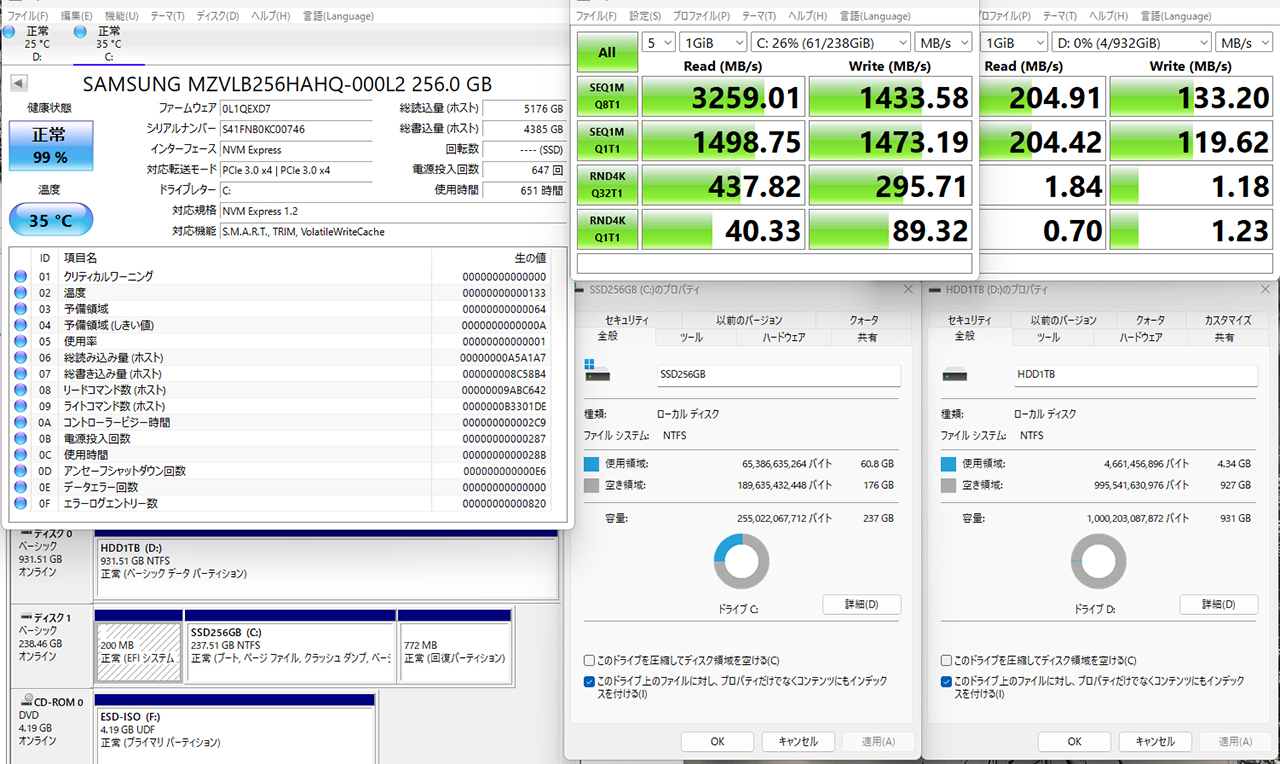The height and width of the screenshot is (764, 1280).
Task: Click status circle for 02 温度 row
Action: pos(20,293)
